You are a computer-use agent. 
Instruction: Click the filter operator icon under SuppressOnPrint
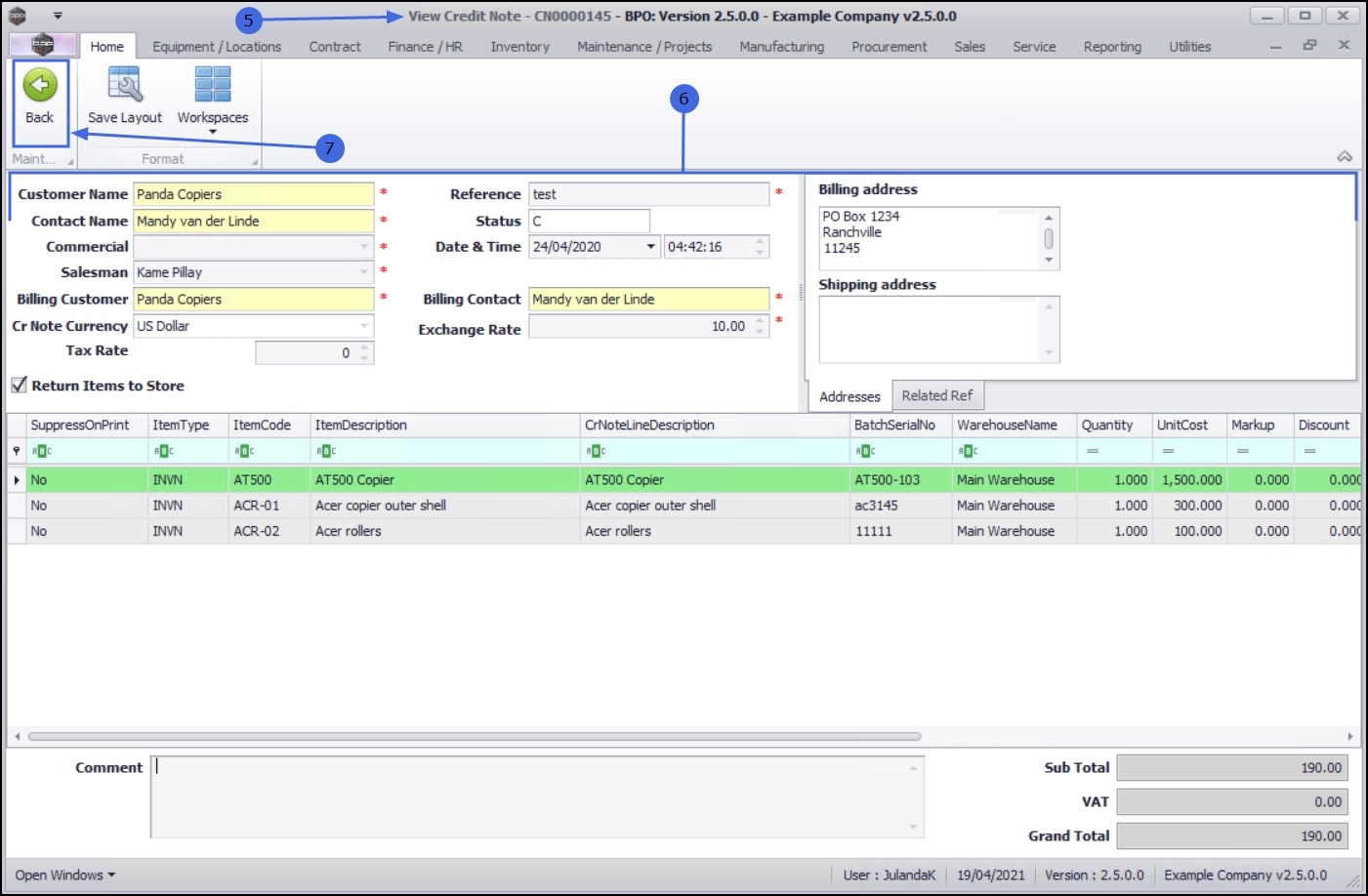[42, 451]
